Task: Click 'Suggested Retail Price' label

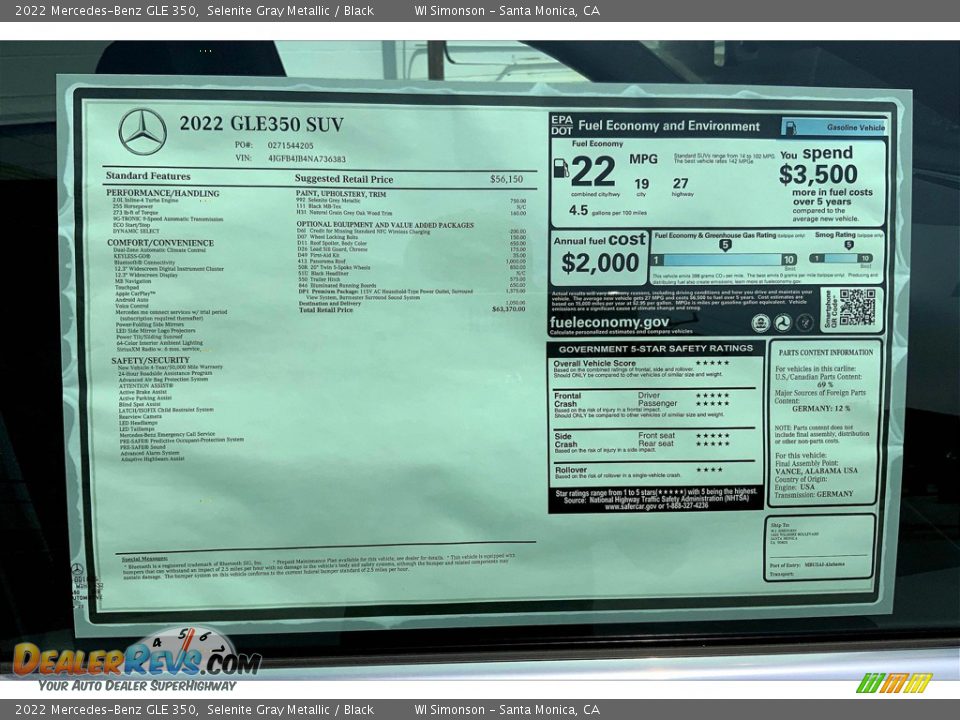Action: [344, 179]
